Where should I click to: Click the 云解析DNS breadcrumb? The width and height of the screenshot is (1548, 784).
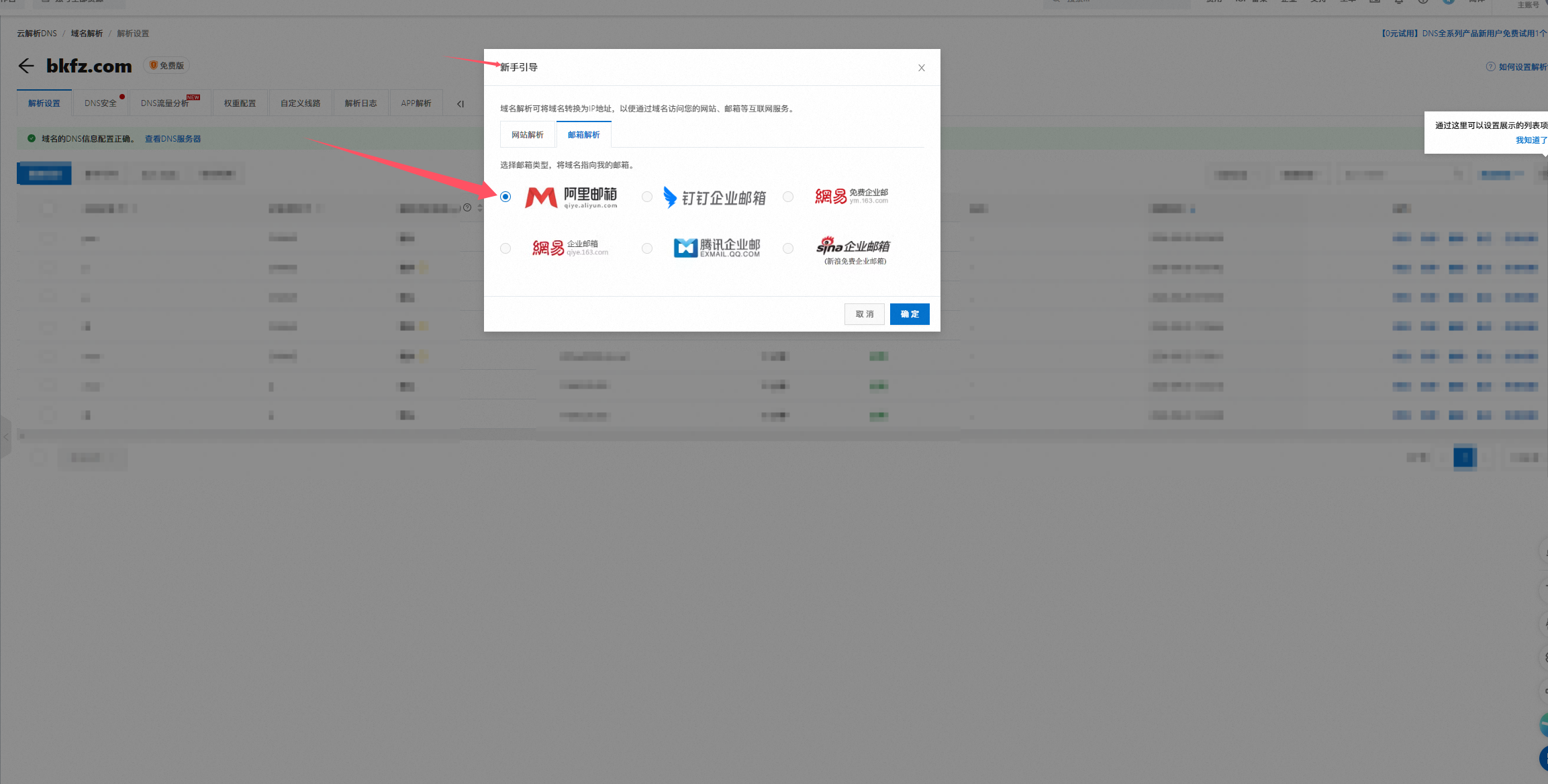point(37,34)
